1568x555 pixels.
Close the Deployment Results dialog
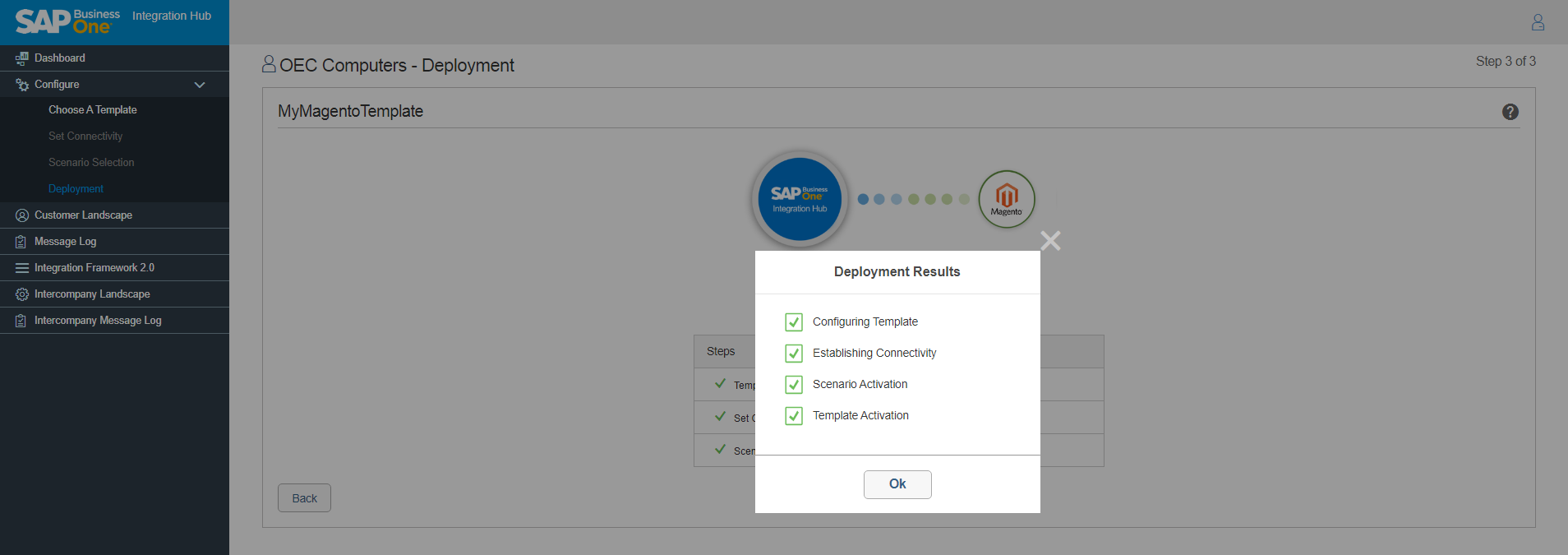[1050, 240]
